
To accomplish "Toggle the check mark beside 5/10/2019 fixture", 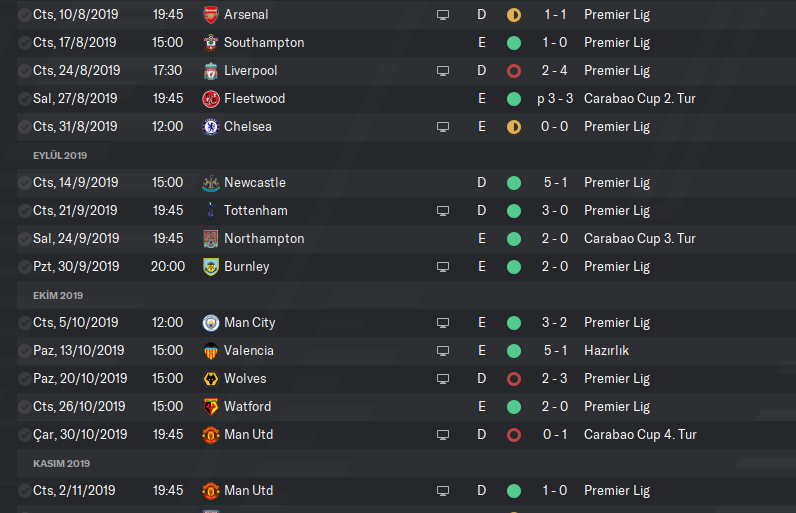I will point(24,323).
